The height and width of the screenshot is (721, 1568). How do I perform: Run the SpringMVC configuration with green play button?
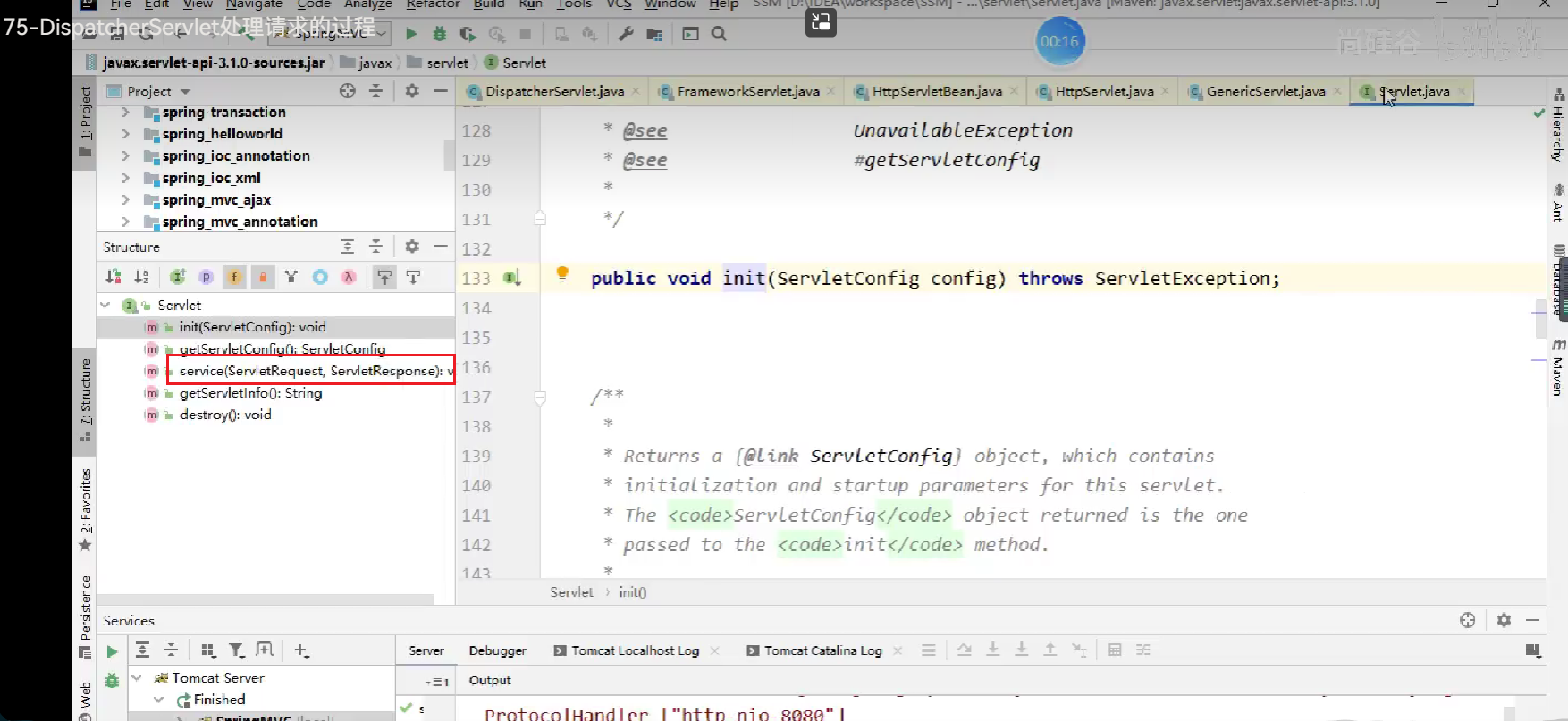411,34
